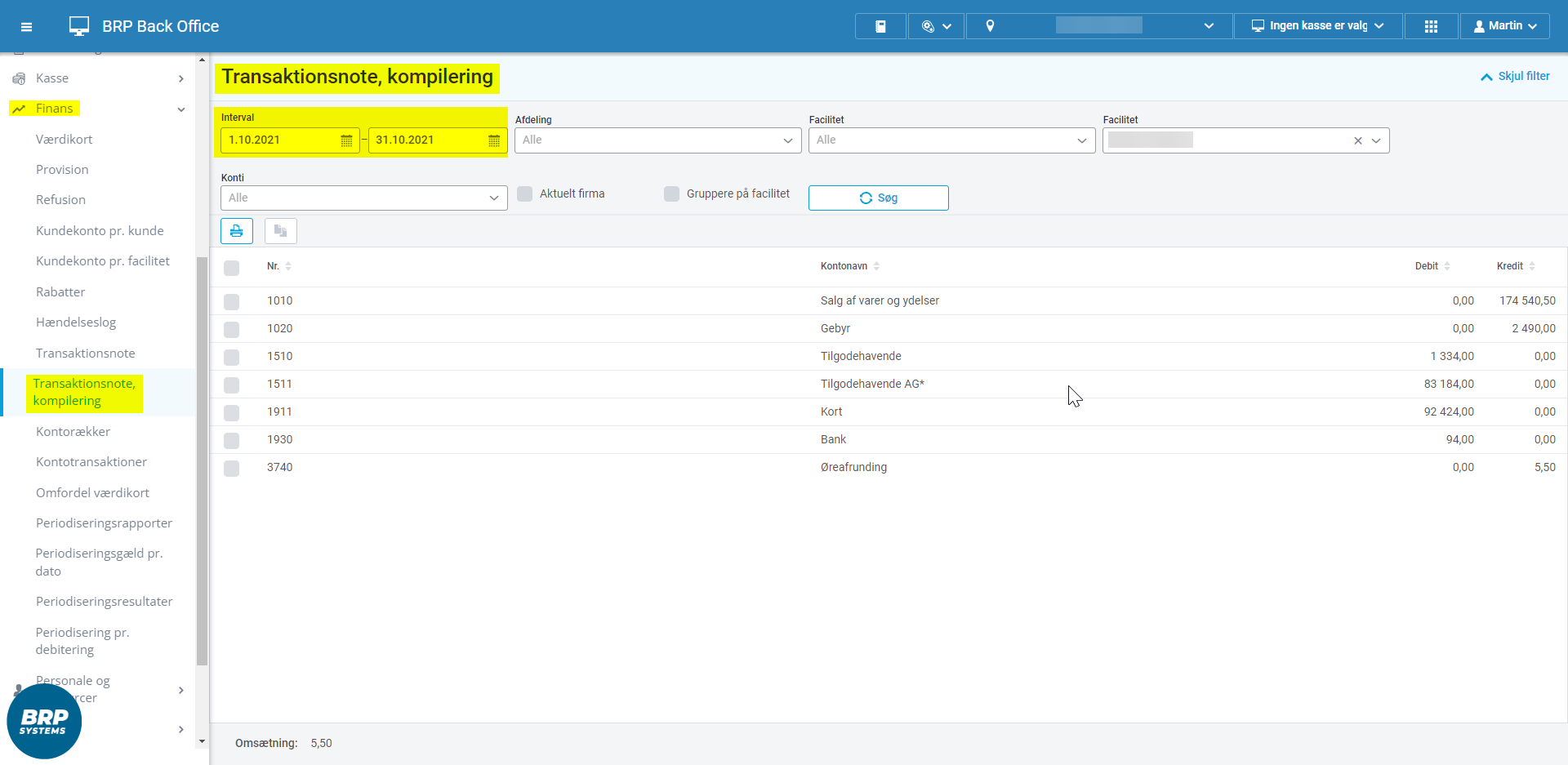Open Værdikort in the sidebar
The image size is (1568, 765).
click(x=65, y=140)
